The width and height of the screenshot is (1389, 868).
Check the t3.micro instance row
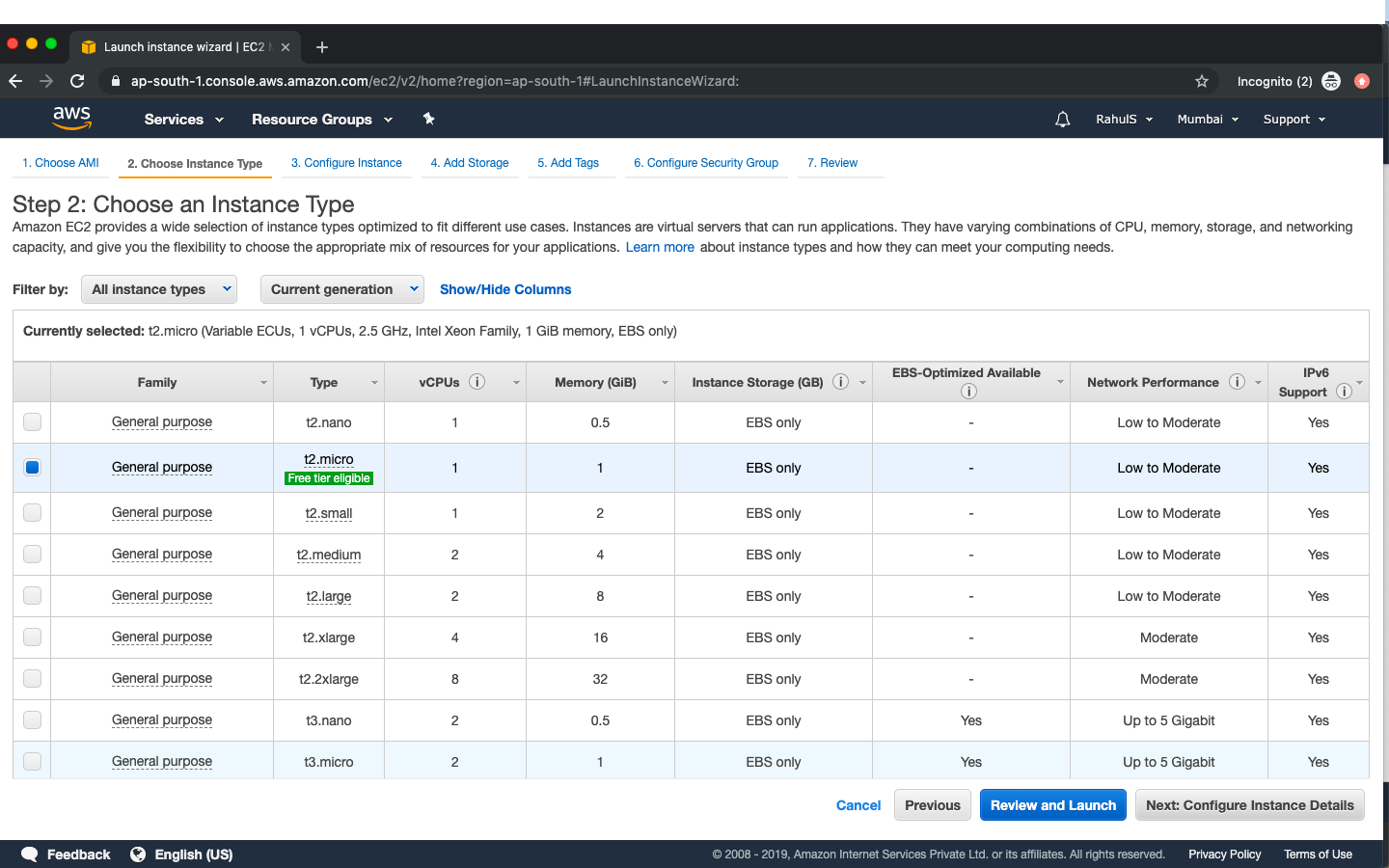(x=32, y=761)
